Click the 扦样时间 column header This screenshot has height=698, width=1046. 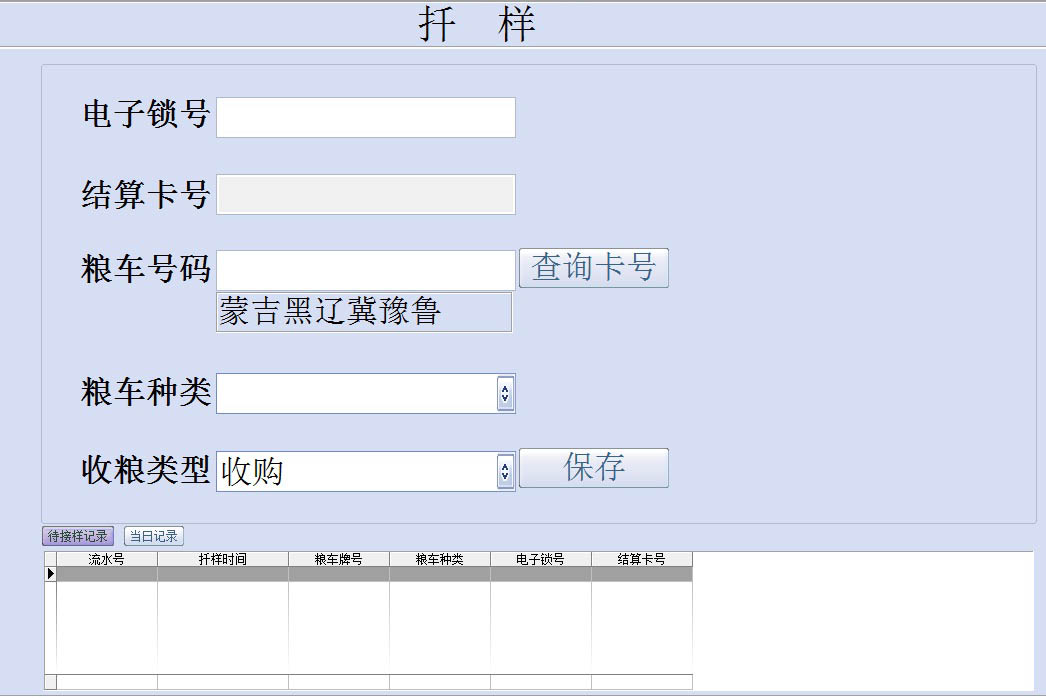222,559
